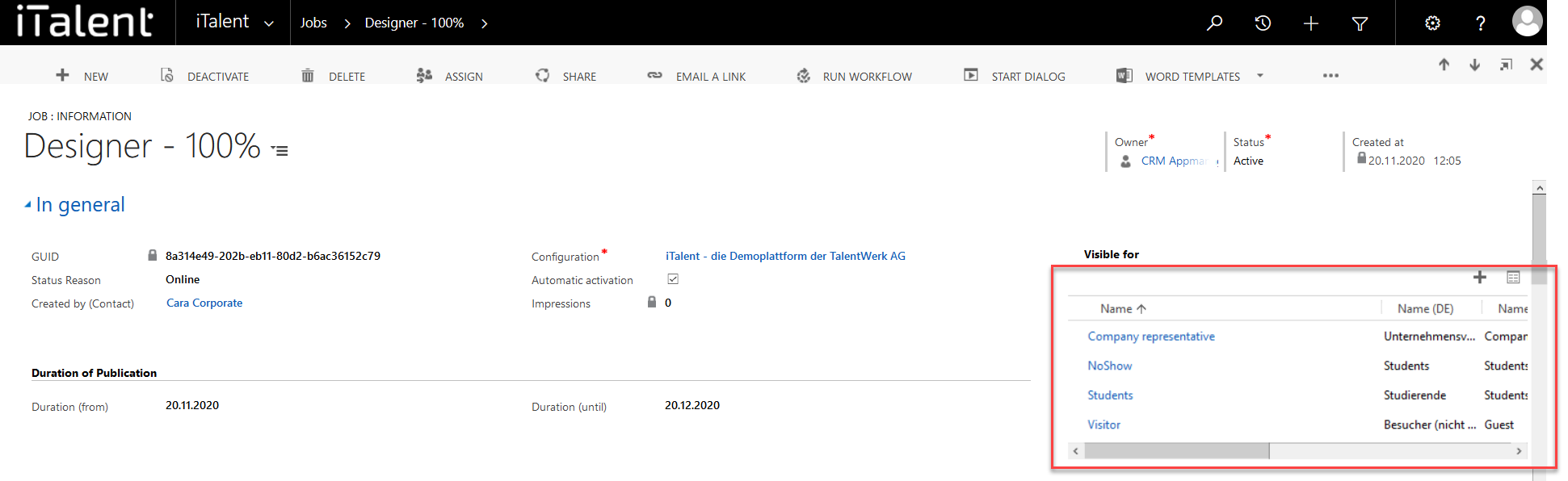Screen dimensions: 1568x481
Task: Sort by Name (DE) column header
Action: (1425, 308)
